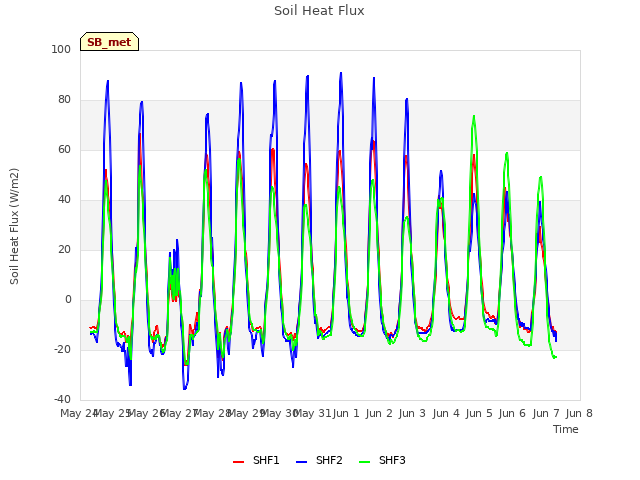Viewport: 640px width, 480px height.
Task: Toggle the SHF3 series in the legend
Action: click(x=382, y=460)
